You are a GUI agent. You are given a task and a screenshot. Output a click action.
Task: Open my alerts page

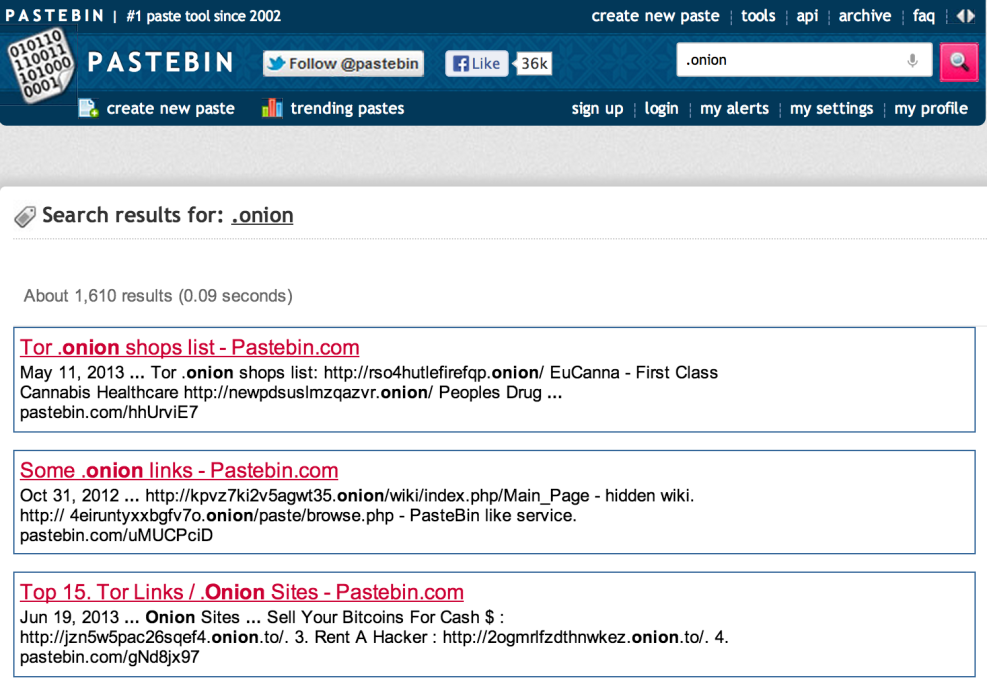click(x=734, y=108)
